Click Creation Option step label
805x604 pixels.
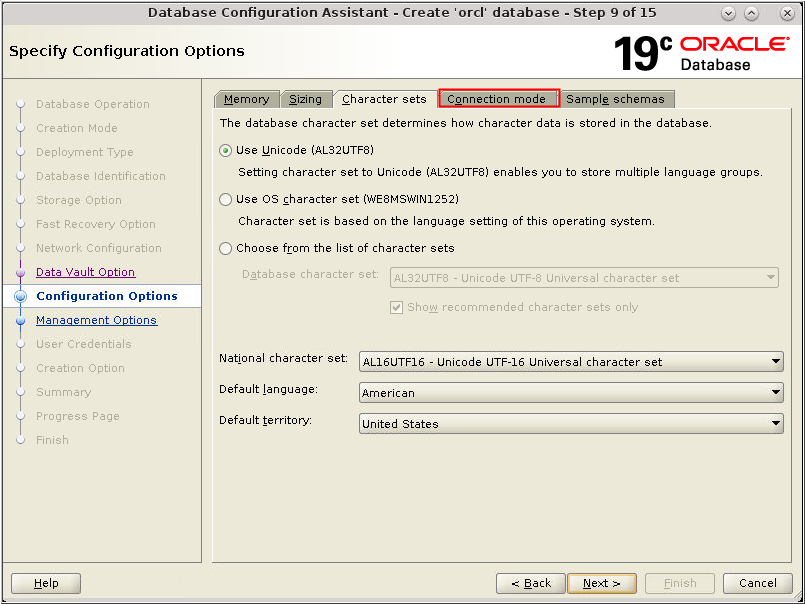point(81,368)
